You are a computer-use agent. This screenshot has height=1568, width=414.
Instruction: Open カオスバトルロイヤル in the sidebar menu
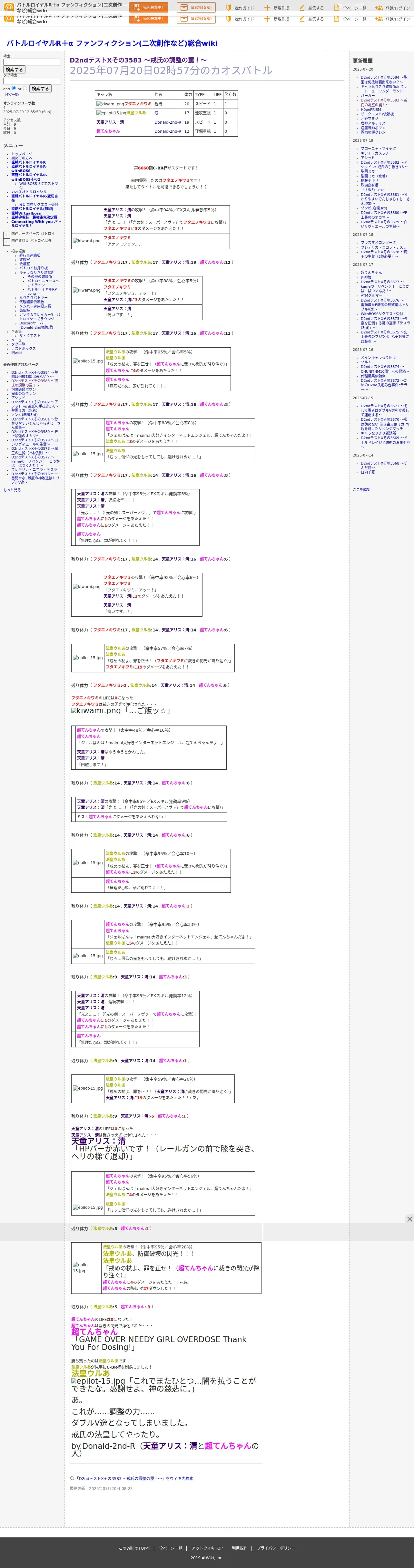pyautogui.click(x=29, y=192)
